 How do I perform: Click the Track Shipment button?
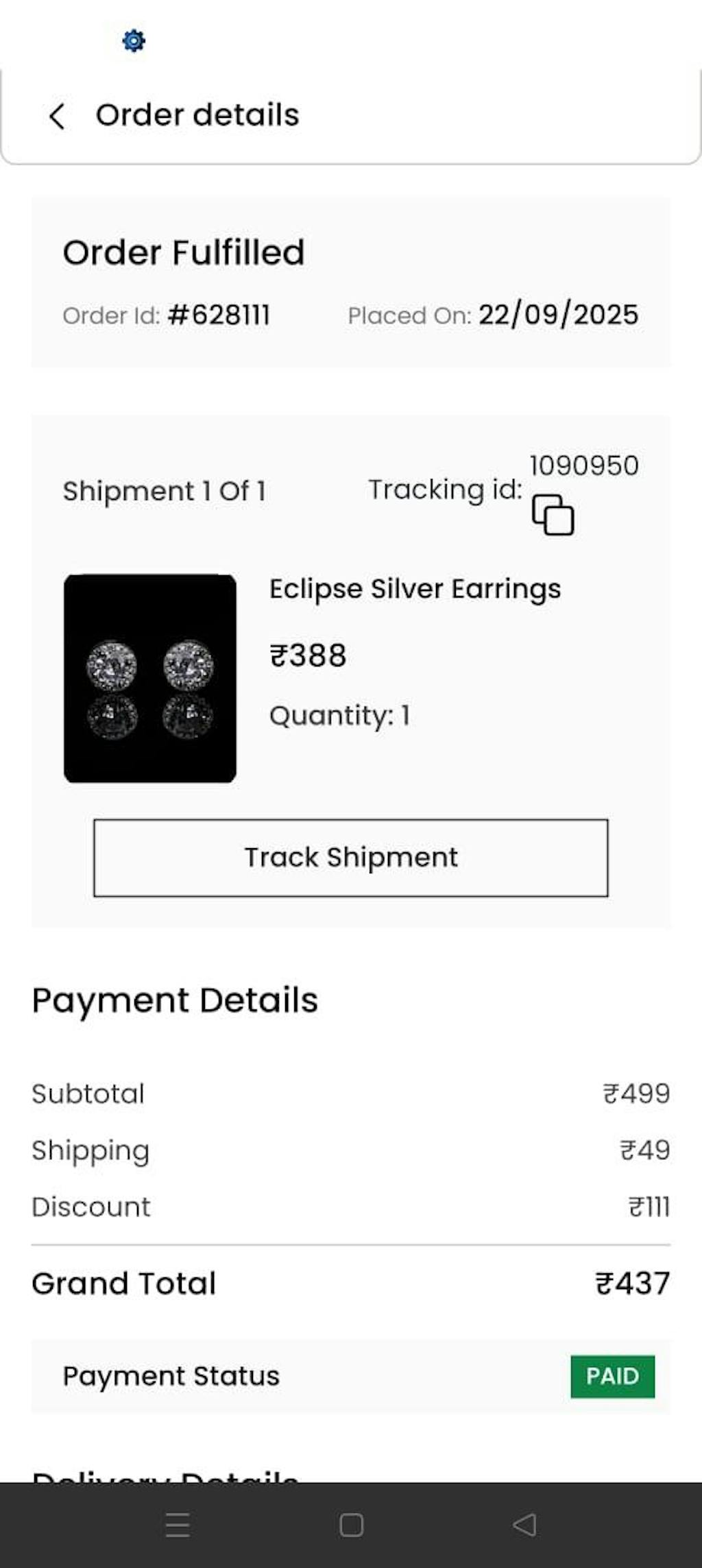(351, 858)
